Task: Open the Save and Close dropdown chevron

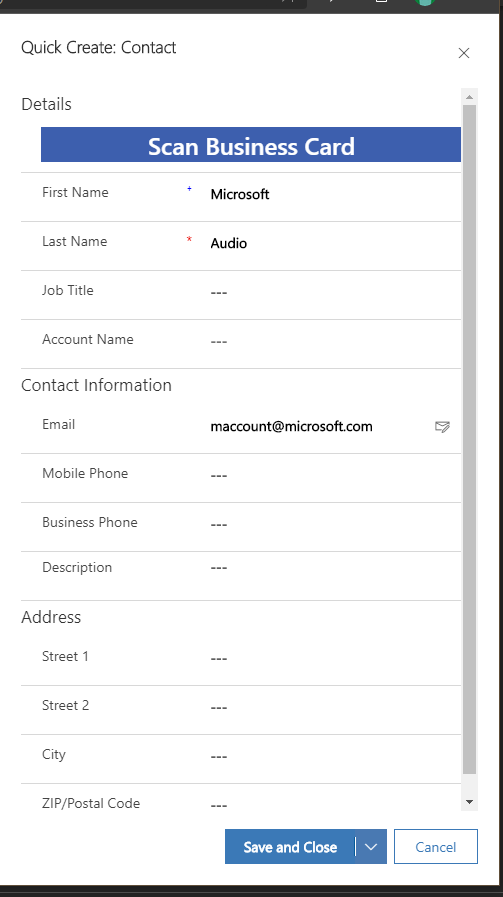Action: 371,847
